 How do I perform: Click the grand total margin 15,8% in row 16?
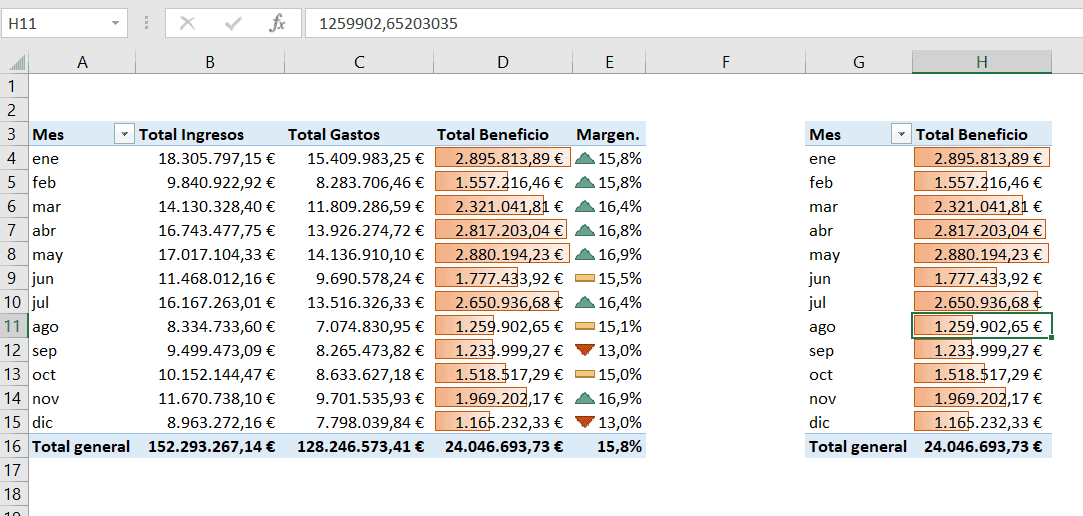(609, 446)
